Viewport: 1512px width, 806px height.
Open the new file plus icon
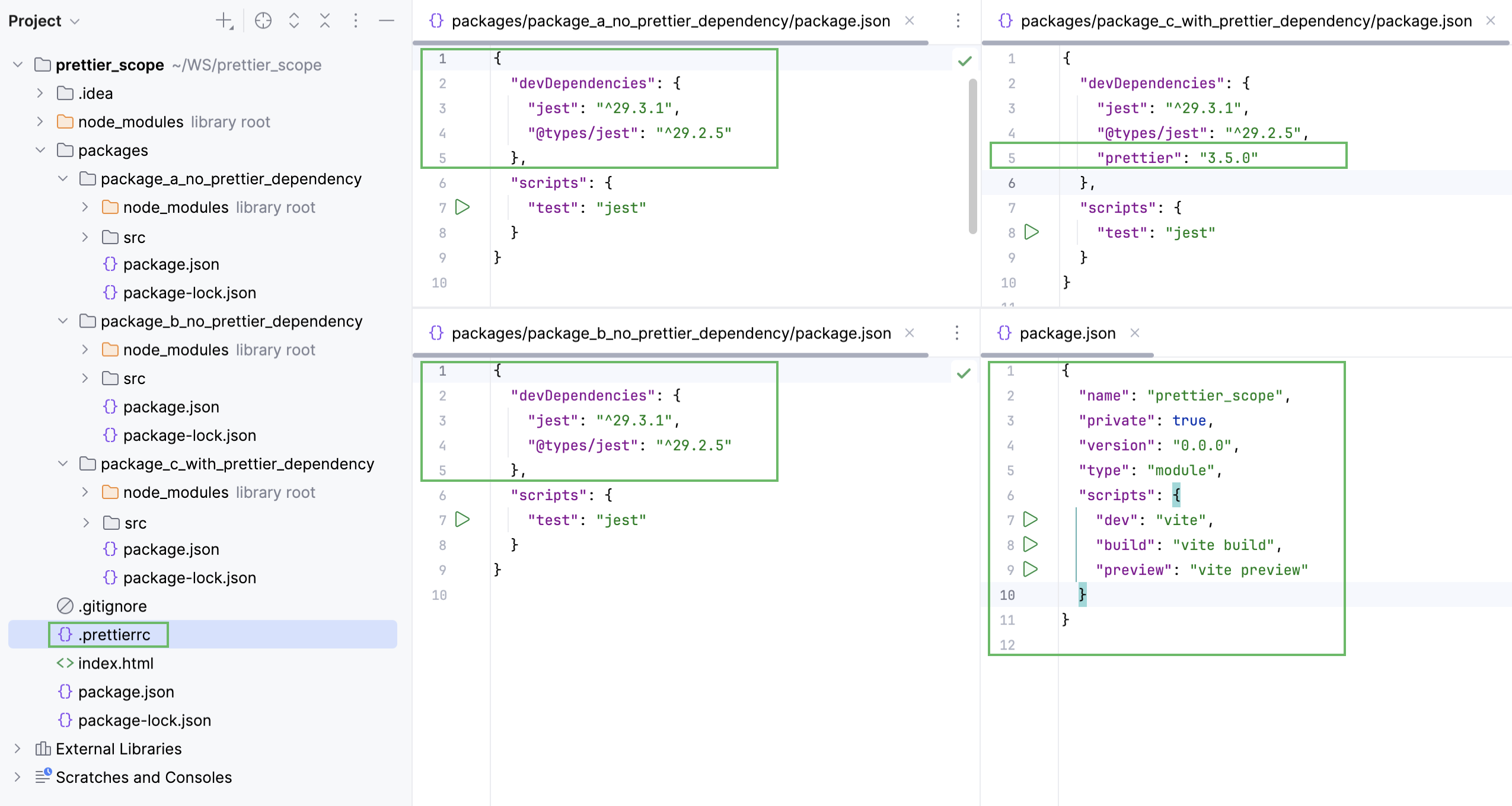pos(224,20)
